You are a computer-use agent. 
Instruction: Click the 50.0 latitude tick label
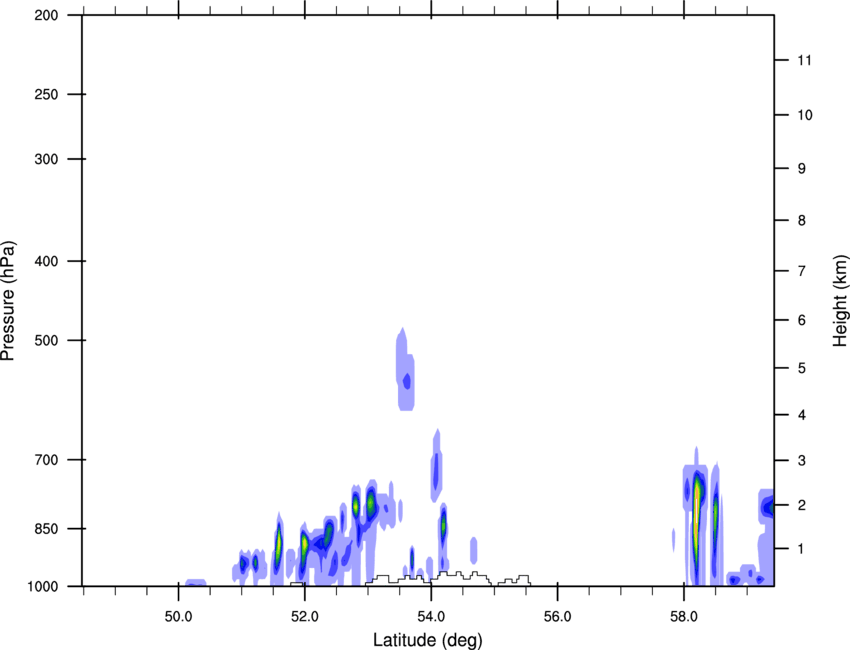[x=178, y=617]
